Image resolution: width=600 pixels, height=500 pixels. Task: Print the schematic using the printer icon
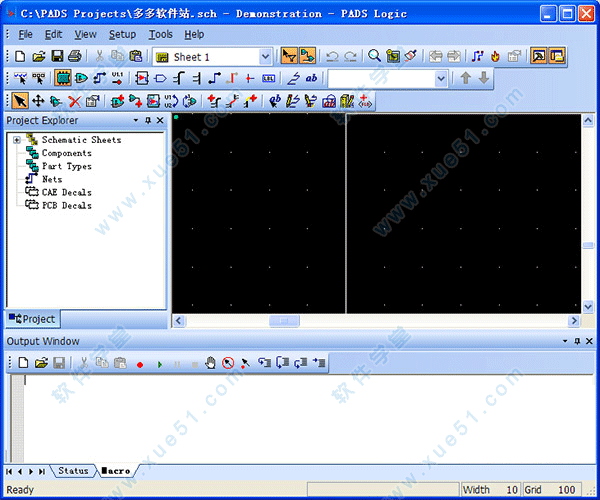coord(75,57)
